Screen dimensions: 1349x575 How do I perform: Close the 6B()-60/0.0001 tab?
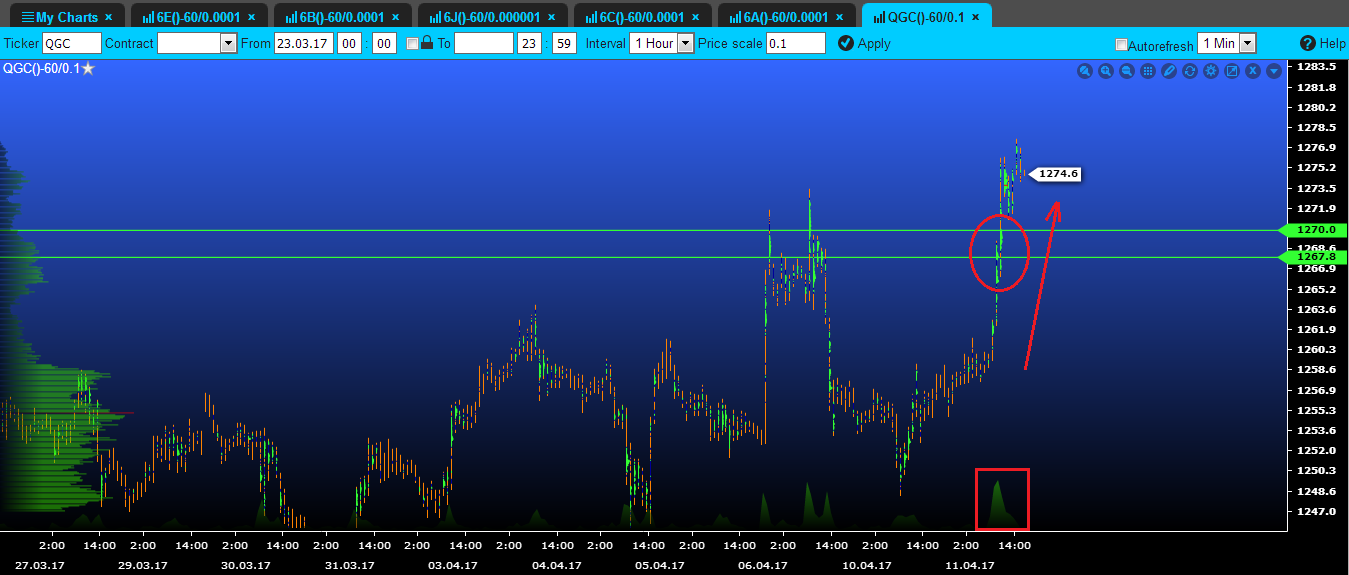(x=394, y=17)
